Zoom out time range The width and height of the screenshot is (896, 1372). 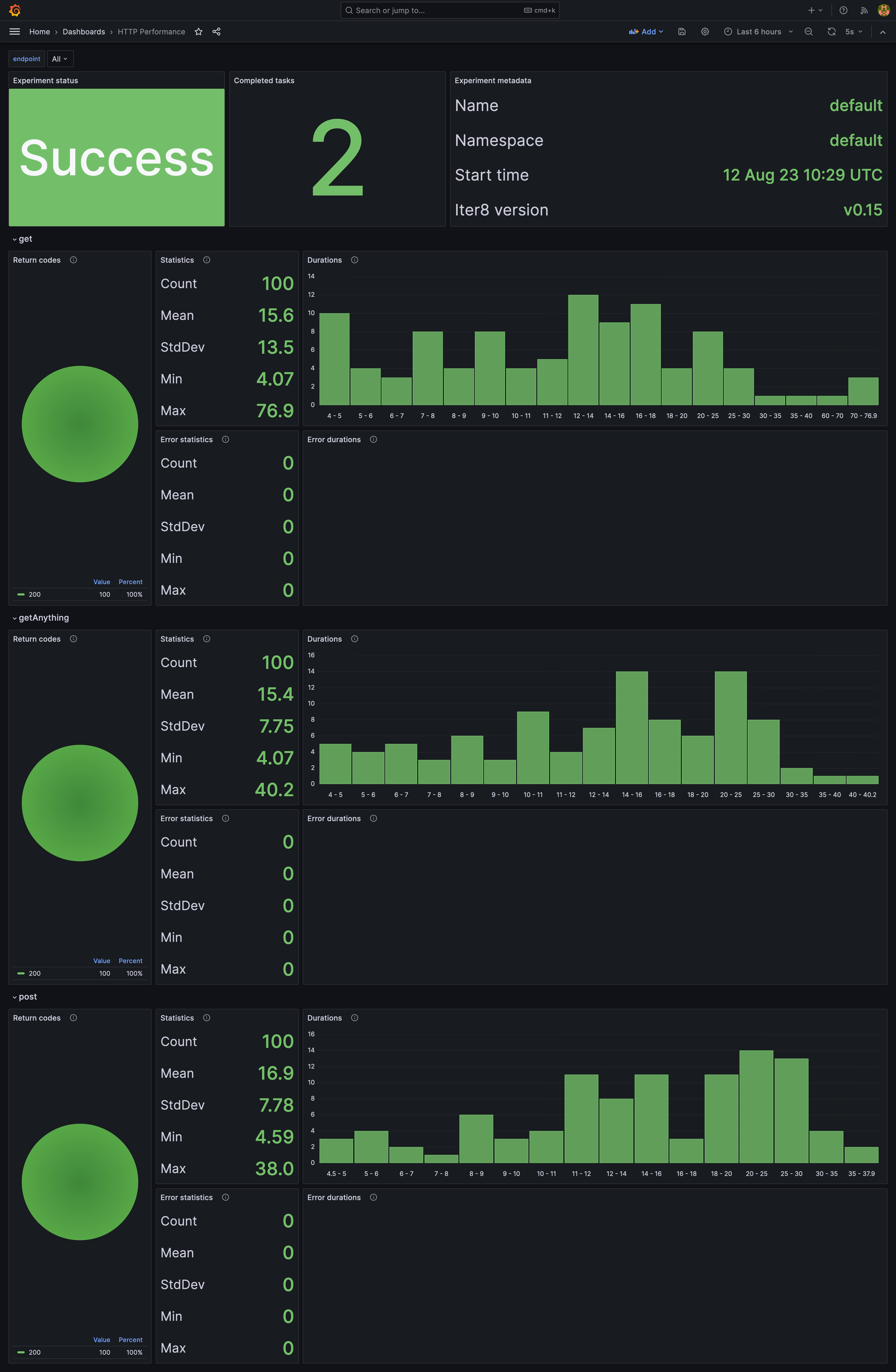[808, 32]
